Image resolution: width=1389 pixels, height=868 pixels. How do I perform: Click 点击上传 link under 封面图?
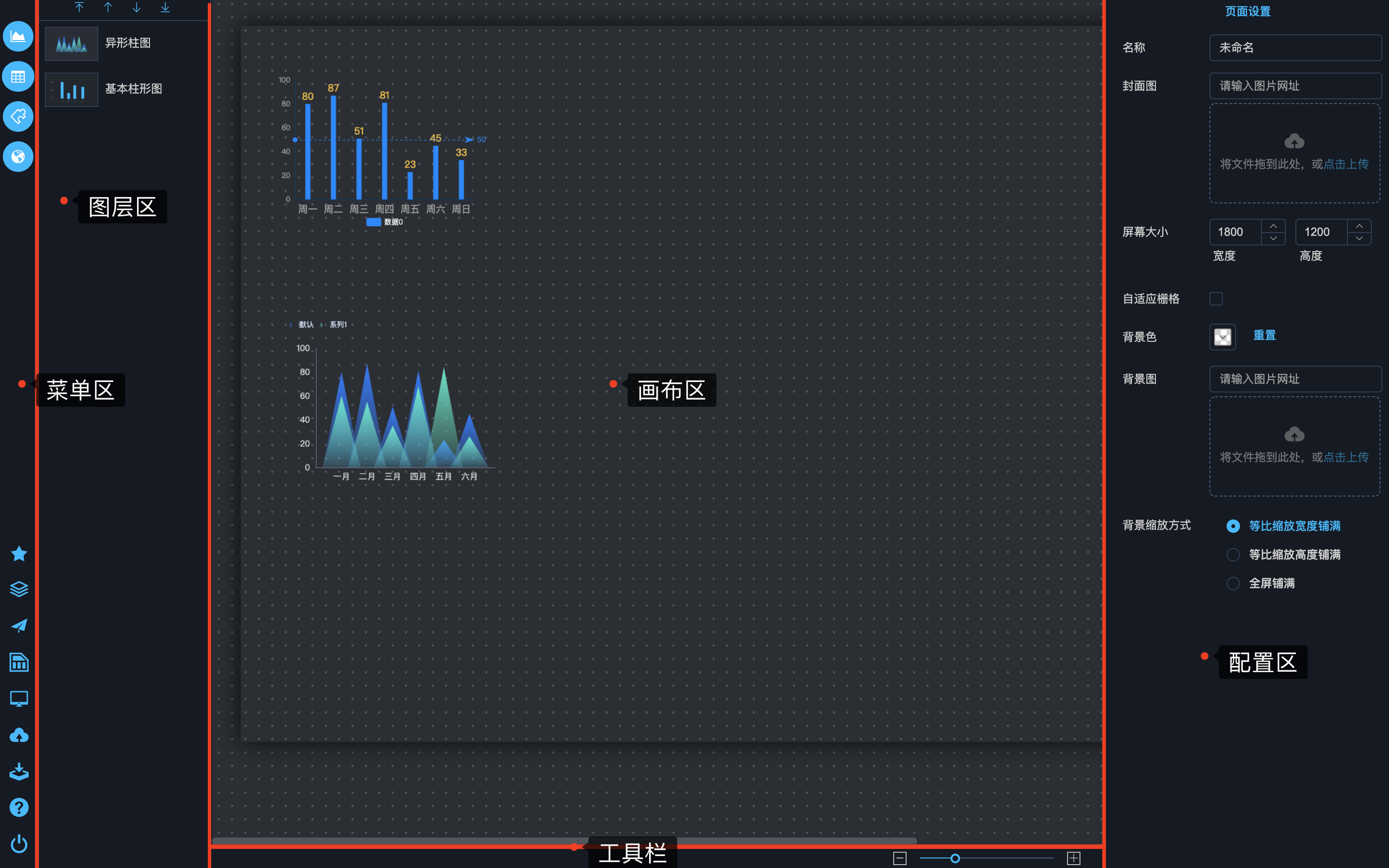pos(1346,164)
